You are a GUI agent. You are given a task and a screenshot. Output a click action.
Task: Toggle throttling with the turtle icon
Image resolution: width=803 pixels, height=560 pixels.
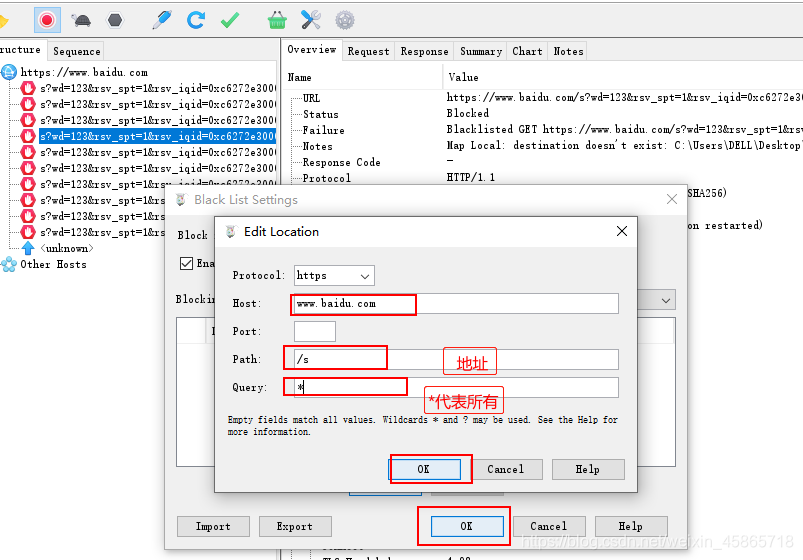click(81, 20)
